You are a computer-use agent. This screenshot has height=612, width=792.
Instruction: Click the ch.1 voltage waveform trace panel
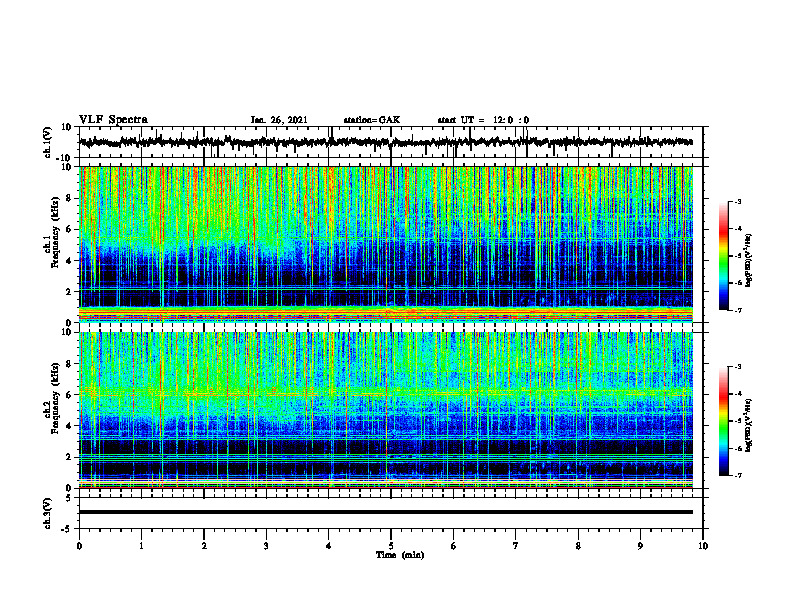point(391,142)
